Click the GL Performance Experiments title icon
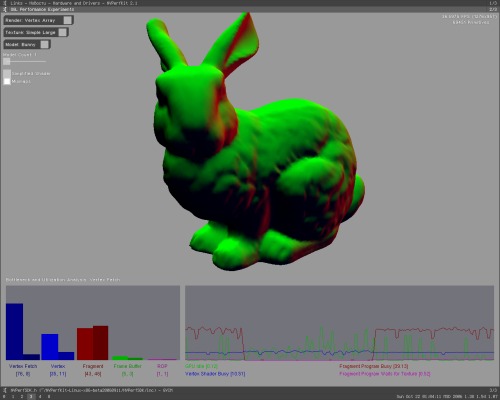Viewport: 500px width, 400px height. pyautogui.click(x=5, y=9)
